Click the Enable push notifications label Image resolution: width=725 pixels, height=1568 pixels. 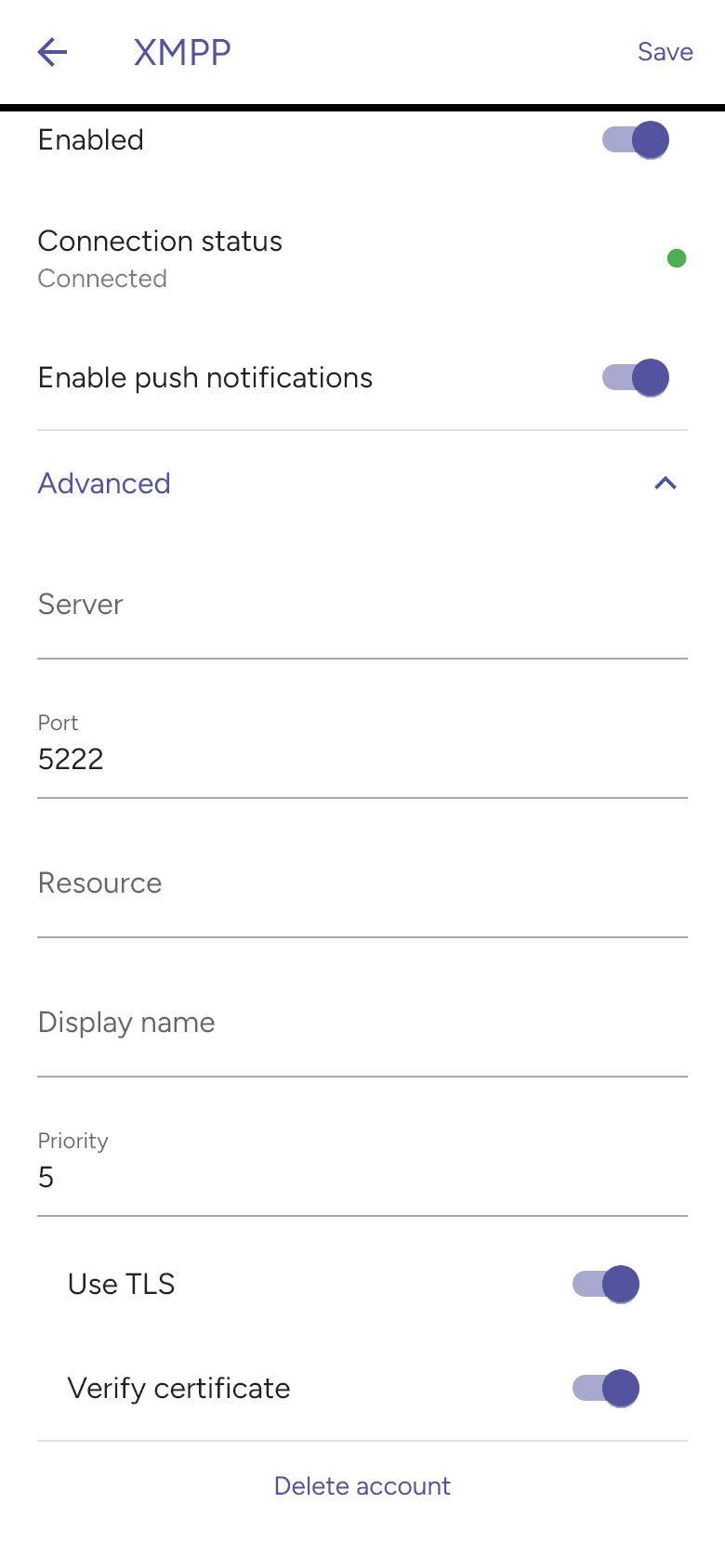(205, 378)
